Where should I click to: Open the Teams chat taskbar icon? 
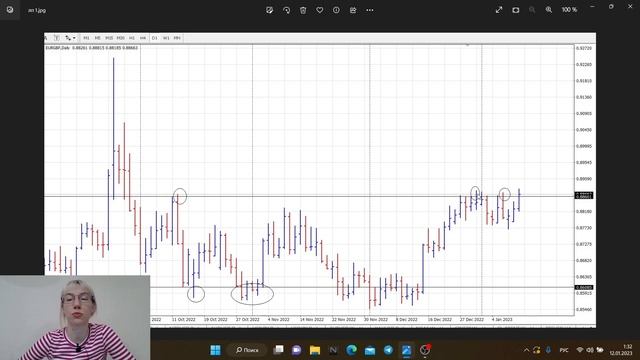(297, 350)
